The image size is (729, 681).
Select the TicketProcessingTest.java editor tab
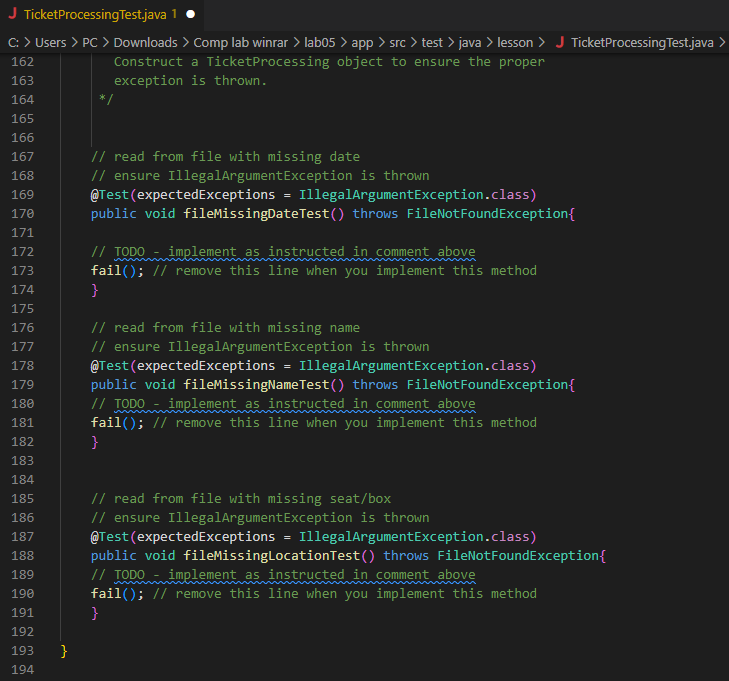click(x=101, y=14)
